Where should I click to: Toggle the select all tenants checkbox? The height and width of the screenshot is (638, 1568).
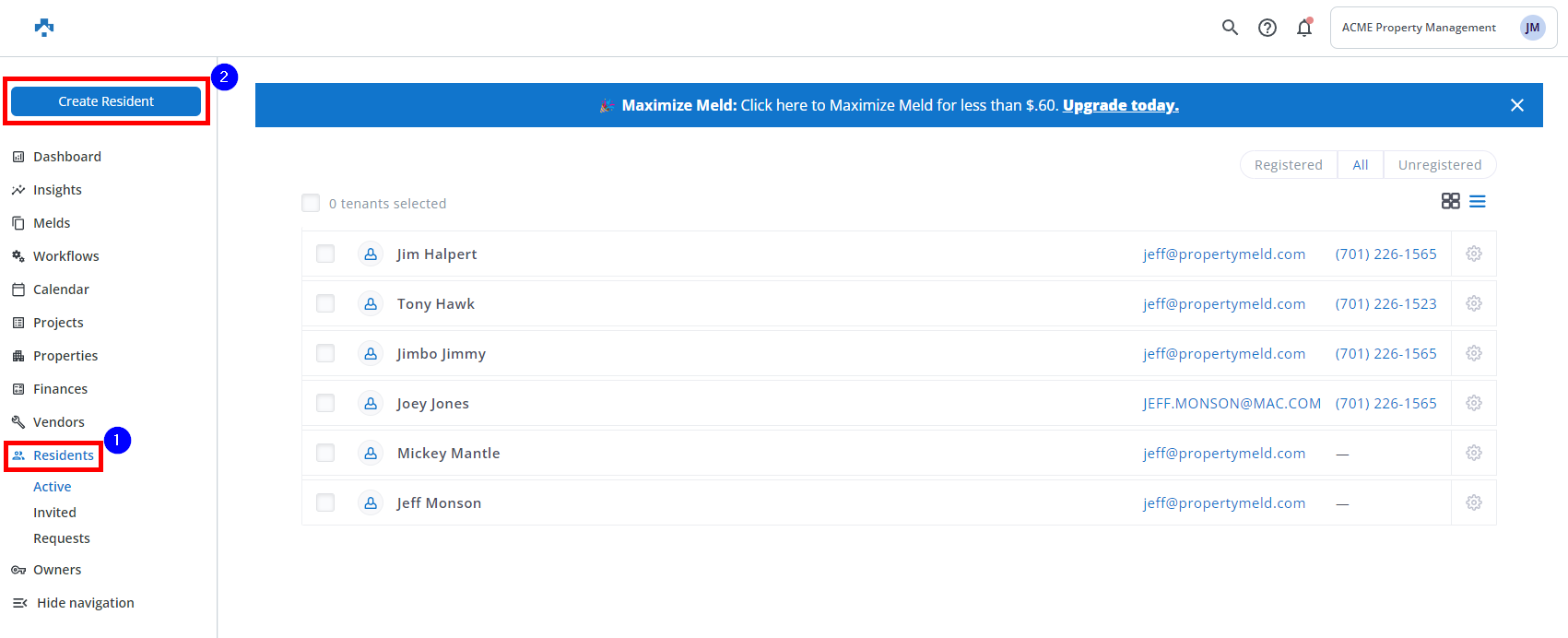pyautogui.click(x=311, y=203)
